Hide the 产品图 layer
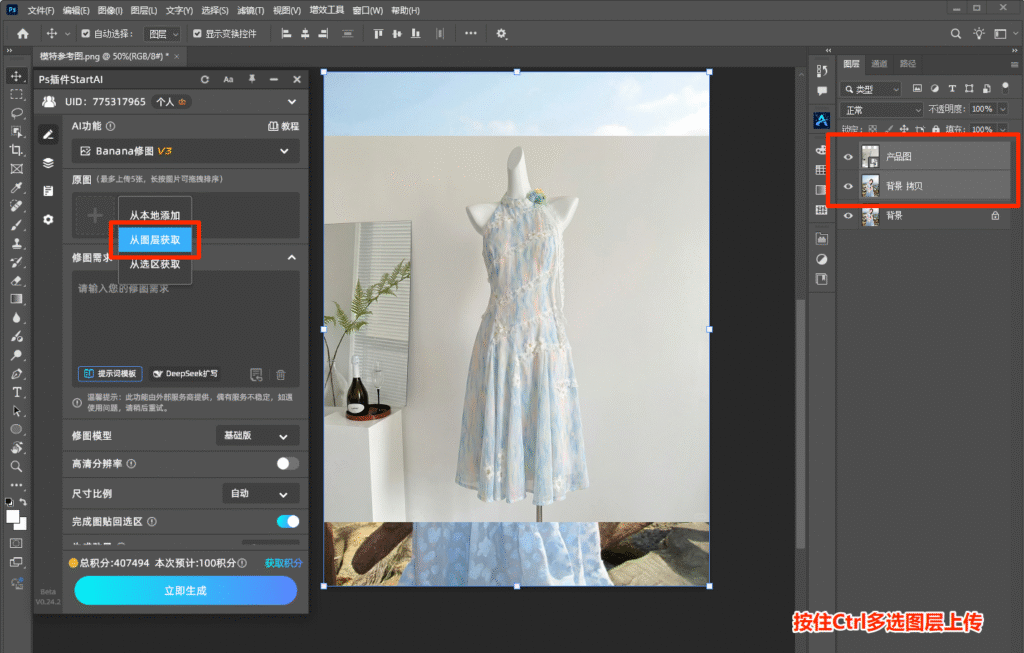This screenshot has width=1024, height=653. [848, 157]
